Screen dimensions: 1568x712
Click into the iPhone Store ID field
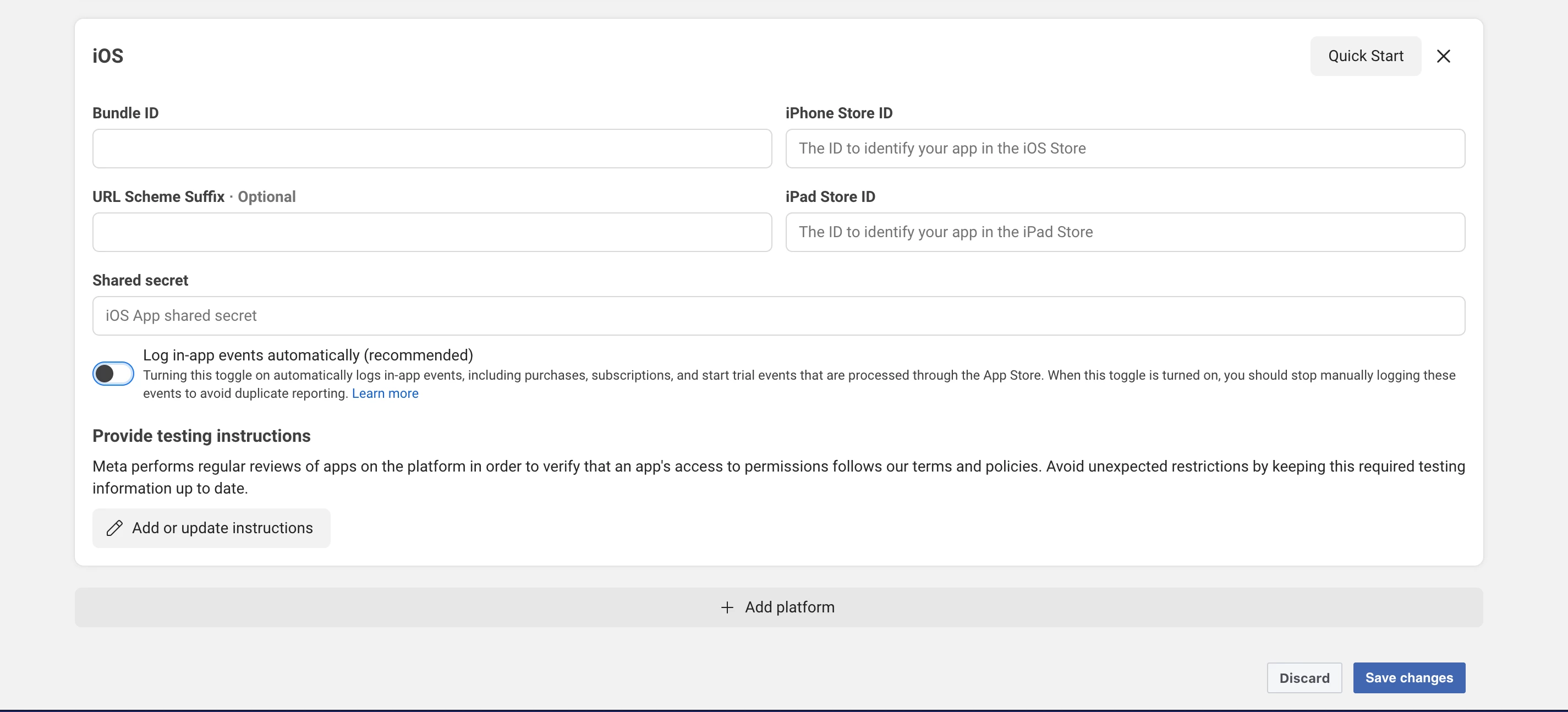(1124, 149)
